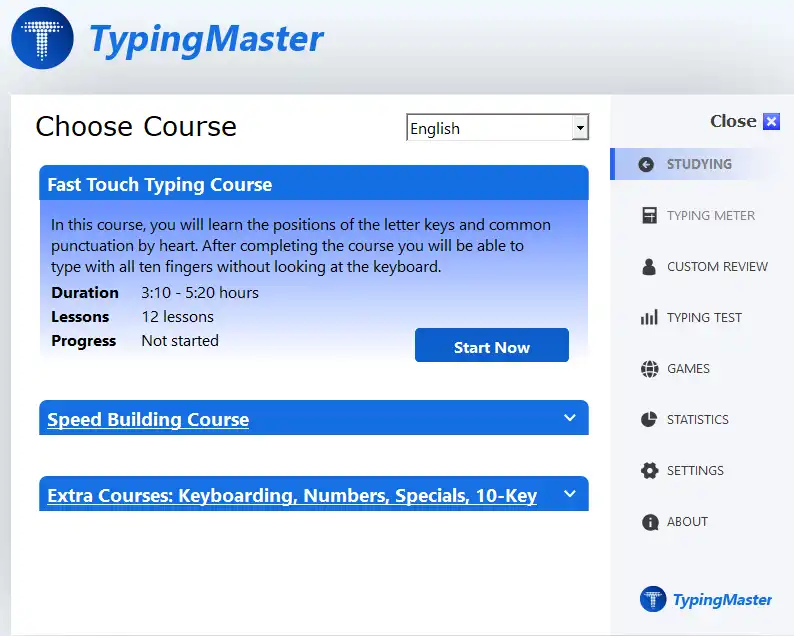Click the small TypingMaster logo in sidebar

653,599
